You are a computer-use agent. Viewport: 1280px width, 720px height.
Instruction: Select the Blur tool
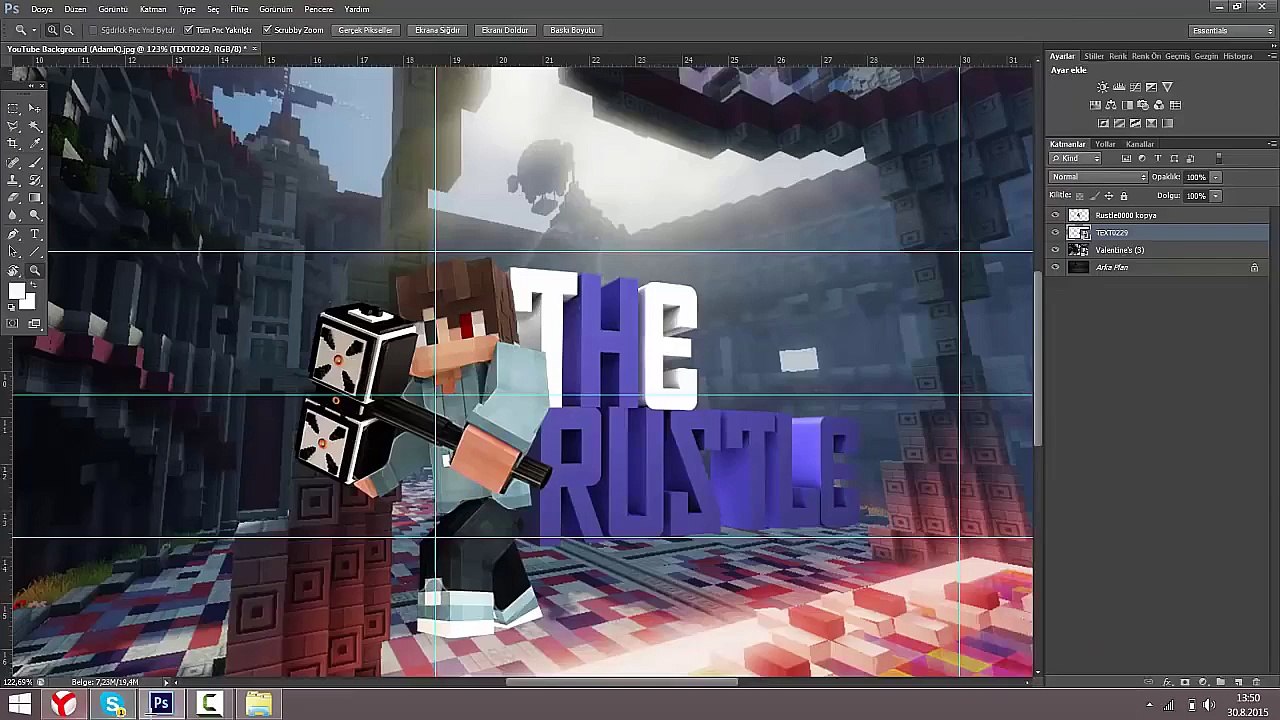pyautogui.click(x=13, y=216)
